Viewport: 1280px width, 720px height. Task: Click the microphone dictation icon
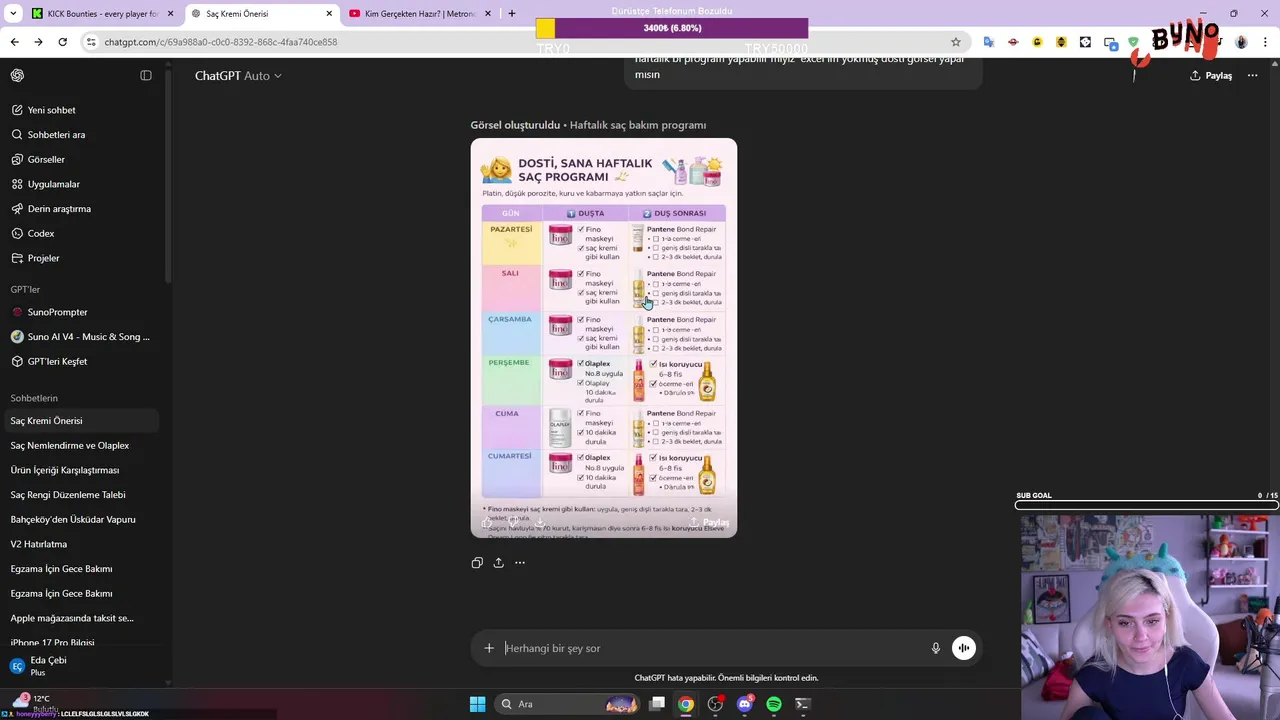click(936, 648)
